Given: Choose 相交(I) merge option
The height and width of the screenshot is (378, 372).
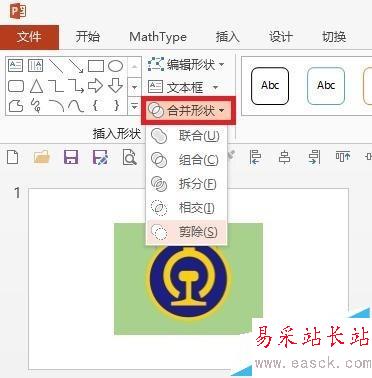Looking at the screenshot, I should pyautogui.click(x=186, y=208).
